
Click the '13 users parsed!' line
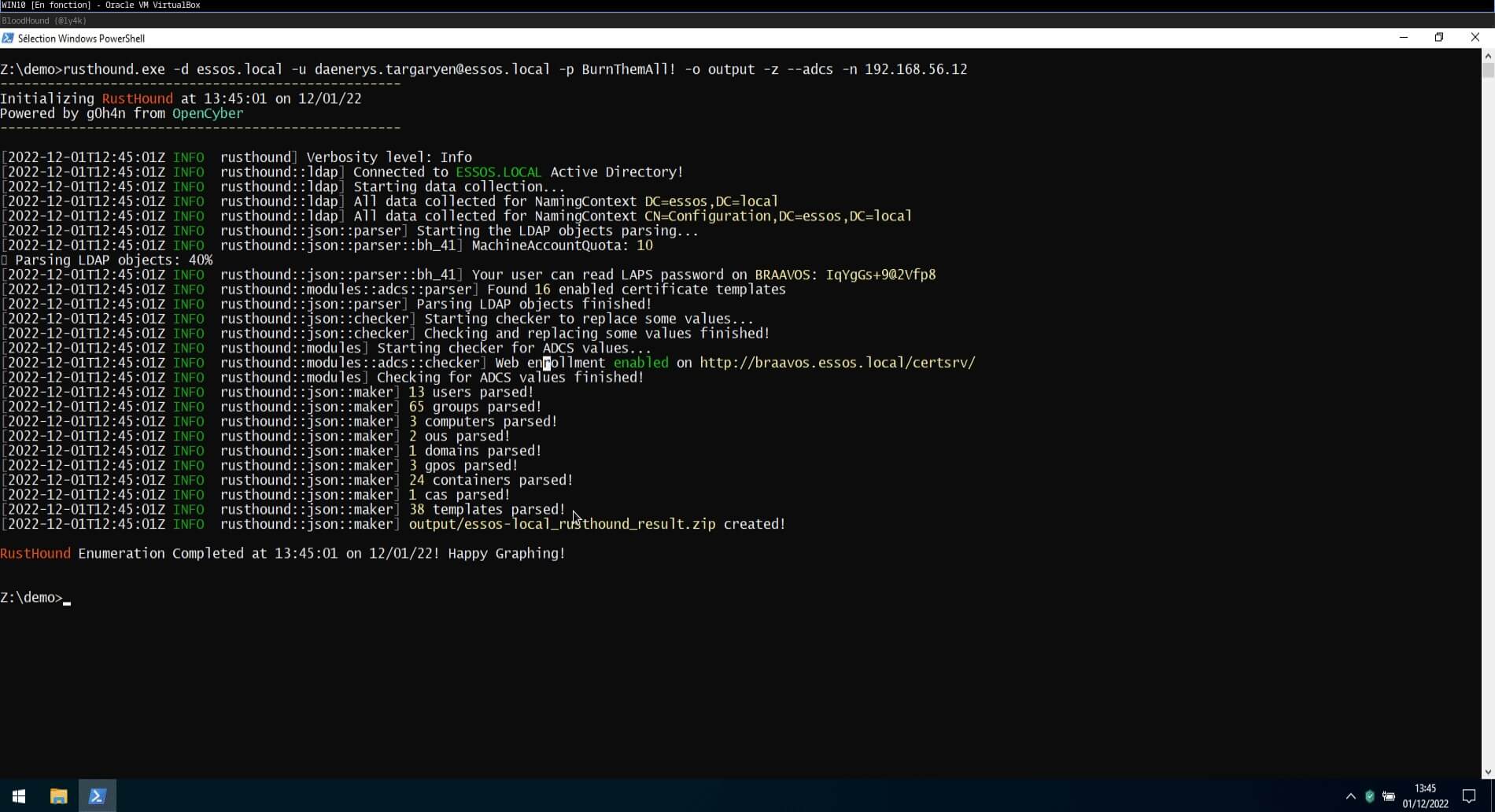coord(471,392)
